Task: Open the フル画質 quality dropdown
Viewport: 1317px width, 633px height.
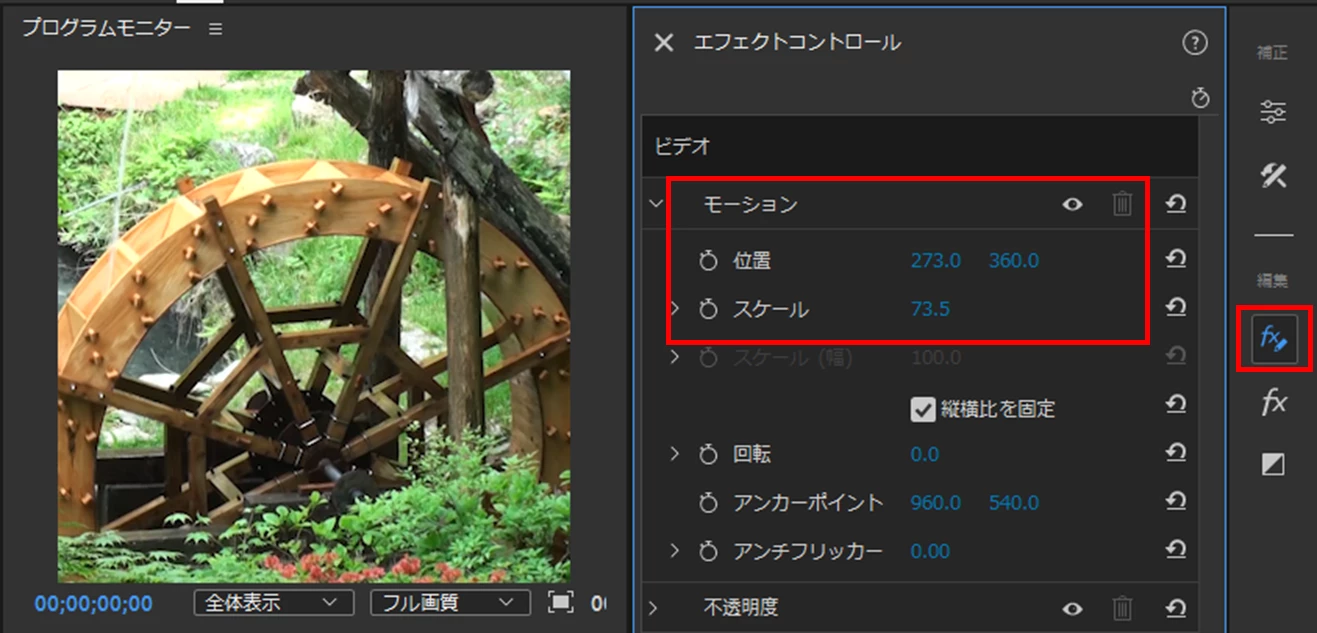Action: (x=450, y=603)
